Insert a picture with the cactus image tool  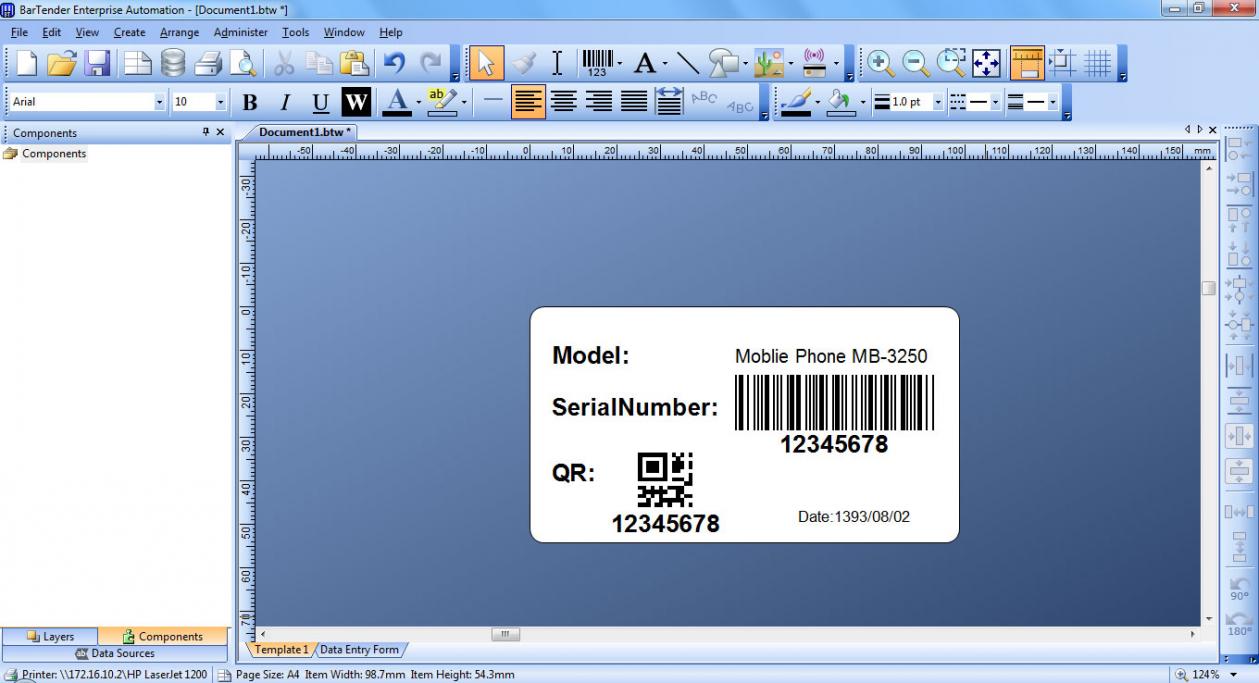(769, 64)
